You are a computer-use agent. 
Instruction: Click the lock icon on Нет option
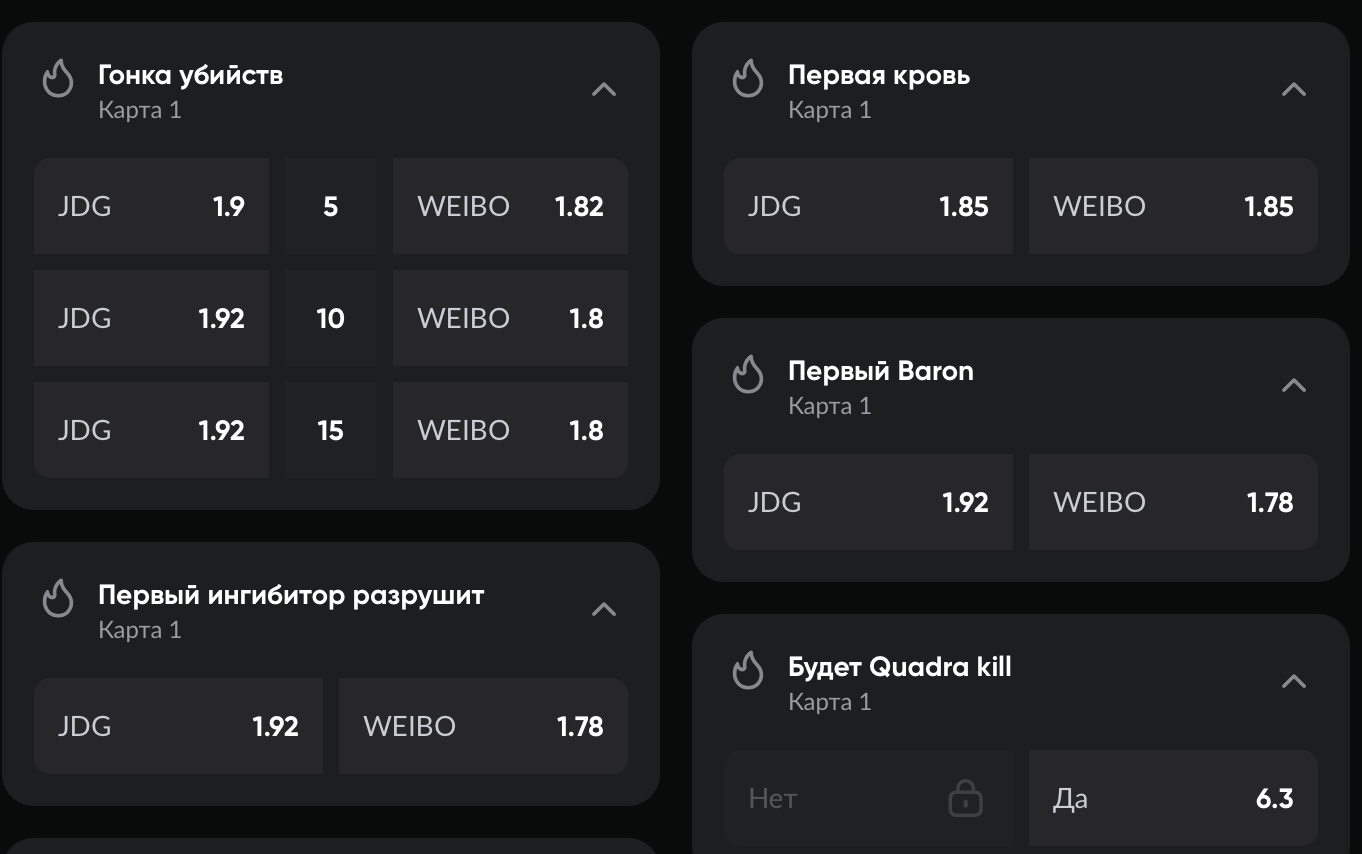[965, 799]
